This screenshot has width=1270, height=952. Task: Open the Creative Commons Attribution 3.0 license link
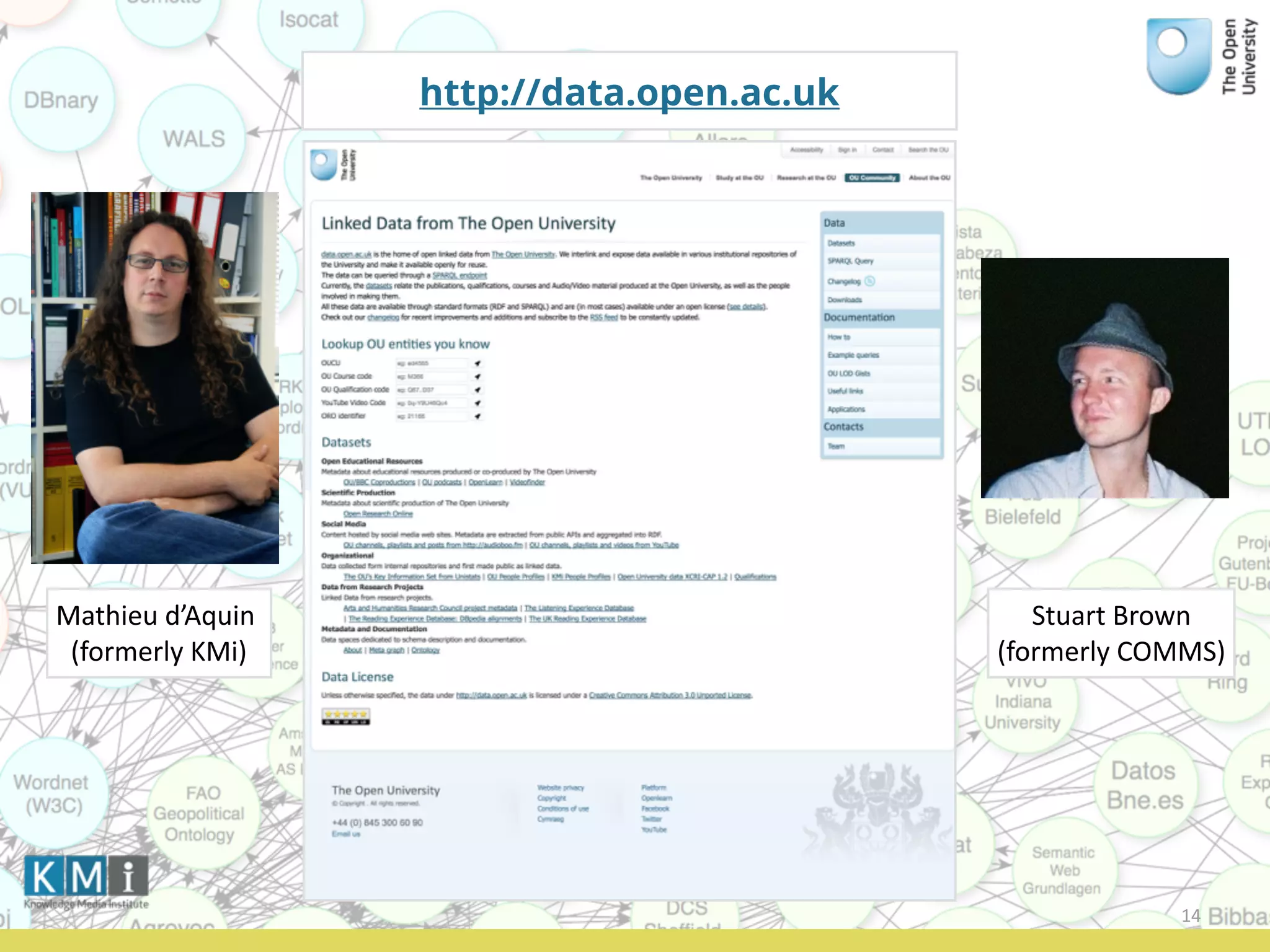pyautogui.click(x=670, y=695)
